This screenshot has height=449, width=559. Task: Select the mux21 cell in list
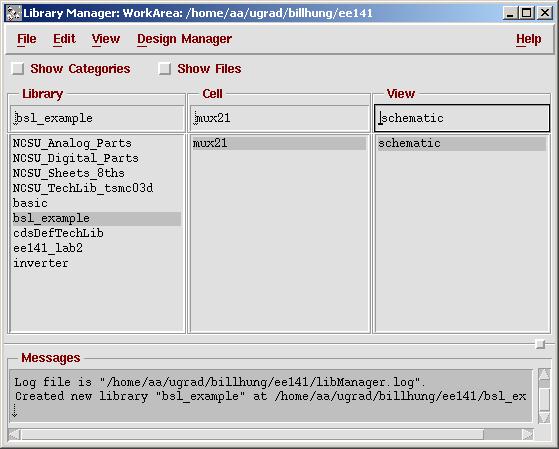279,143
